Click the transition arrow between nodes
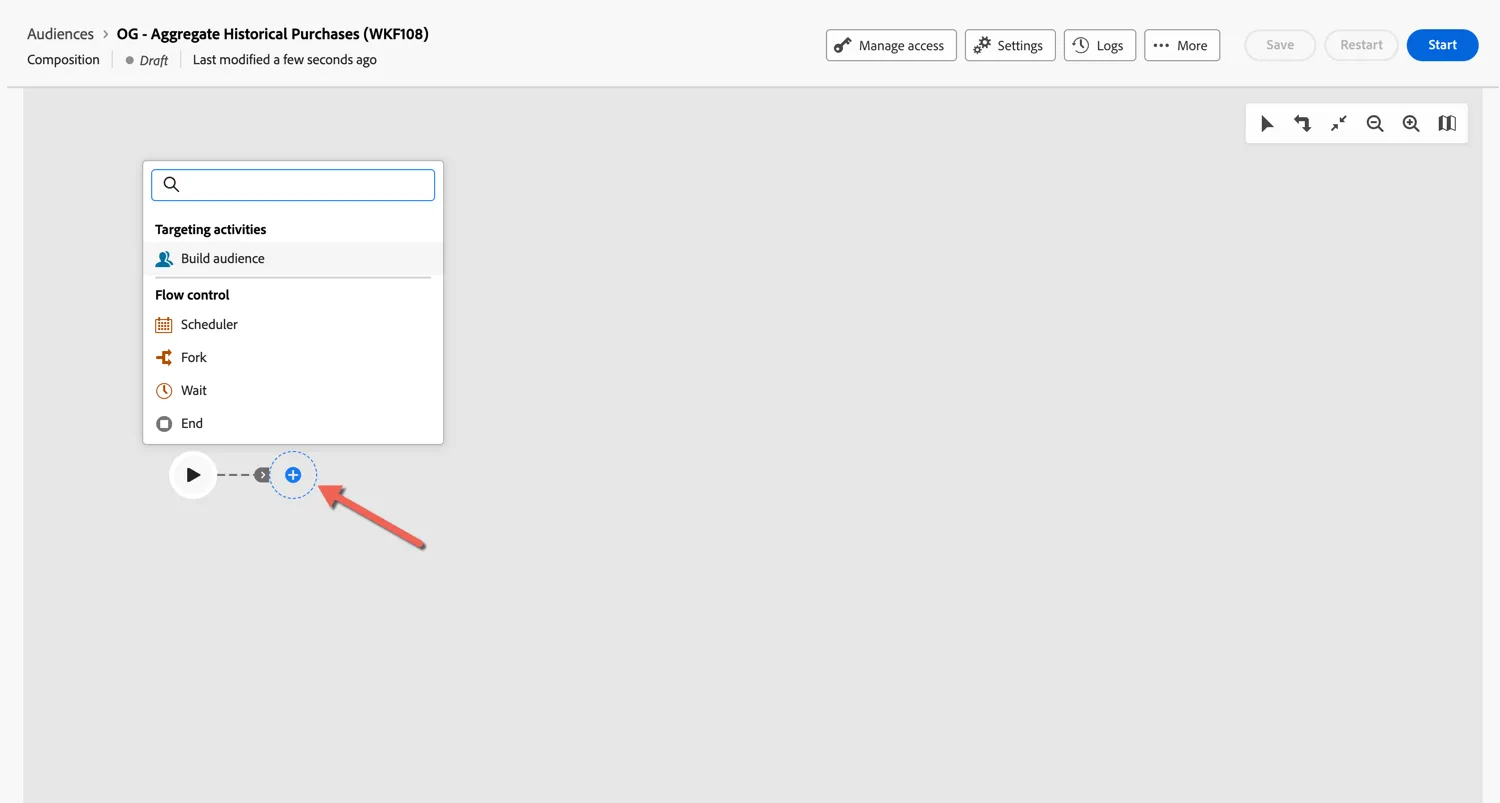 coord(262,475)
